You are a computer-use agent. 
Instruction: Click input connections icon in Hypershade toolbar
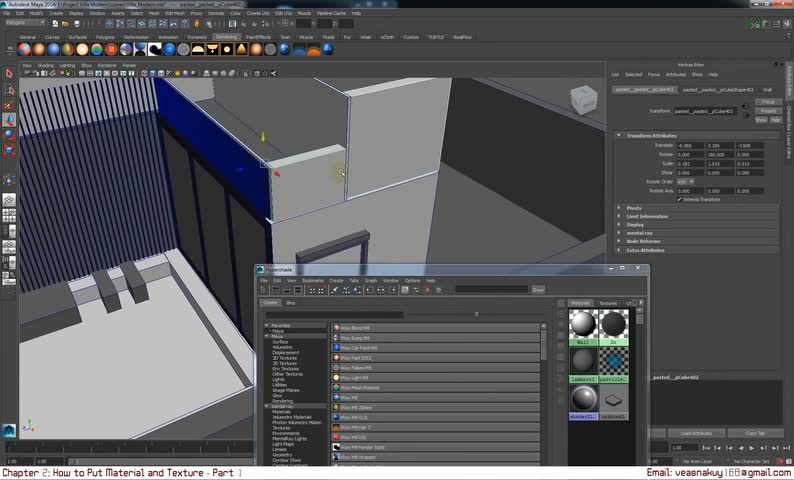point(370,290)
